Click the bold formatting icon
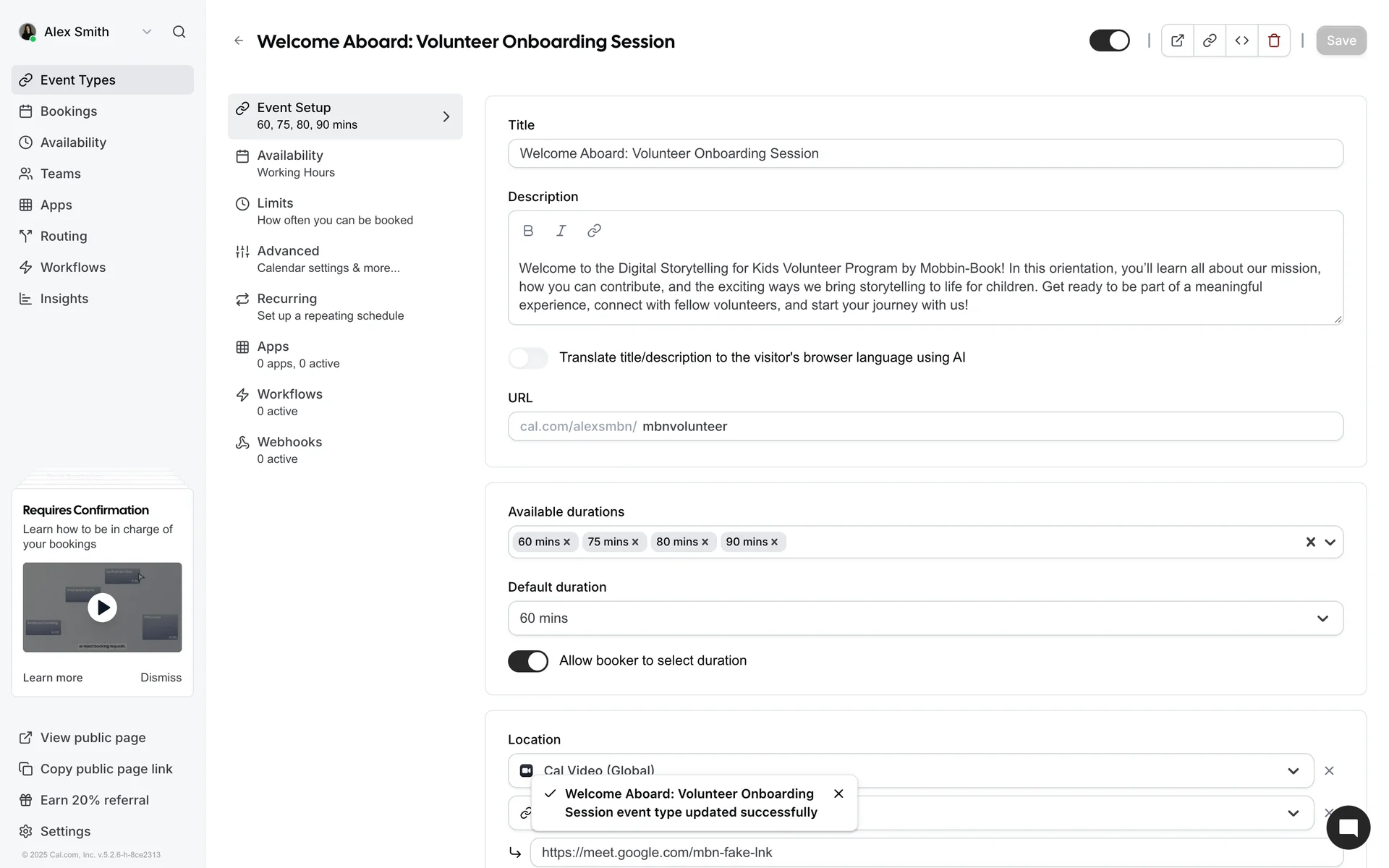Screen dimensions: 1389x868 (528, 231)
